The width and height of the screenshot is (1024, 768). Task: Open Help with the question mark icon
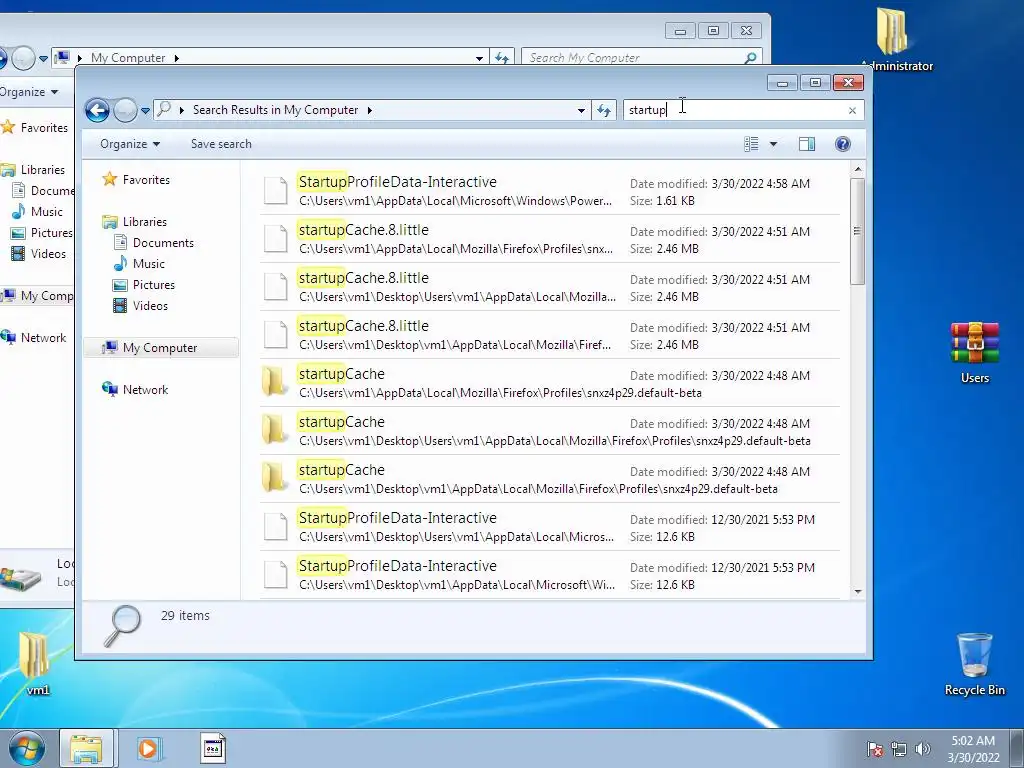pos(843,144)
